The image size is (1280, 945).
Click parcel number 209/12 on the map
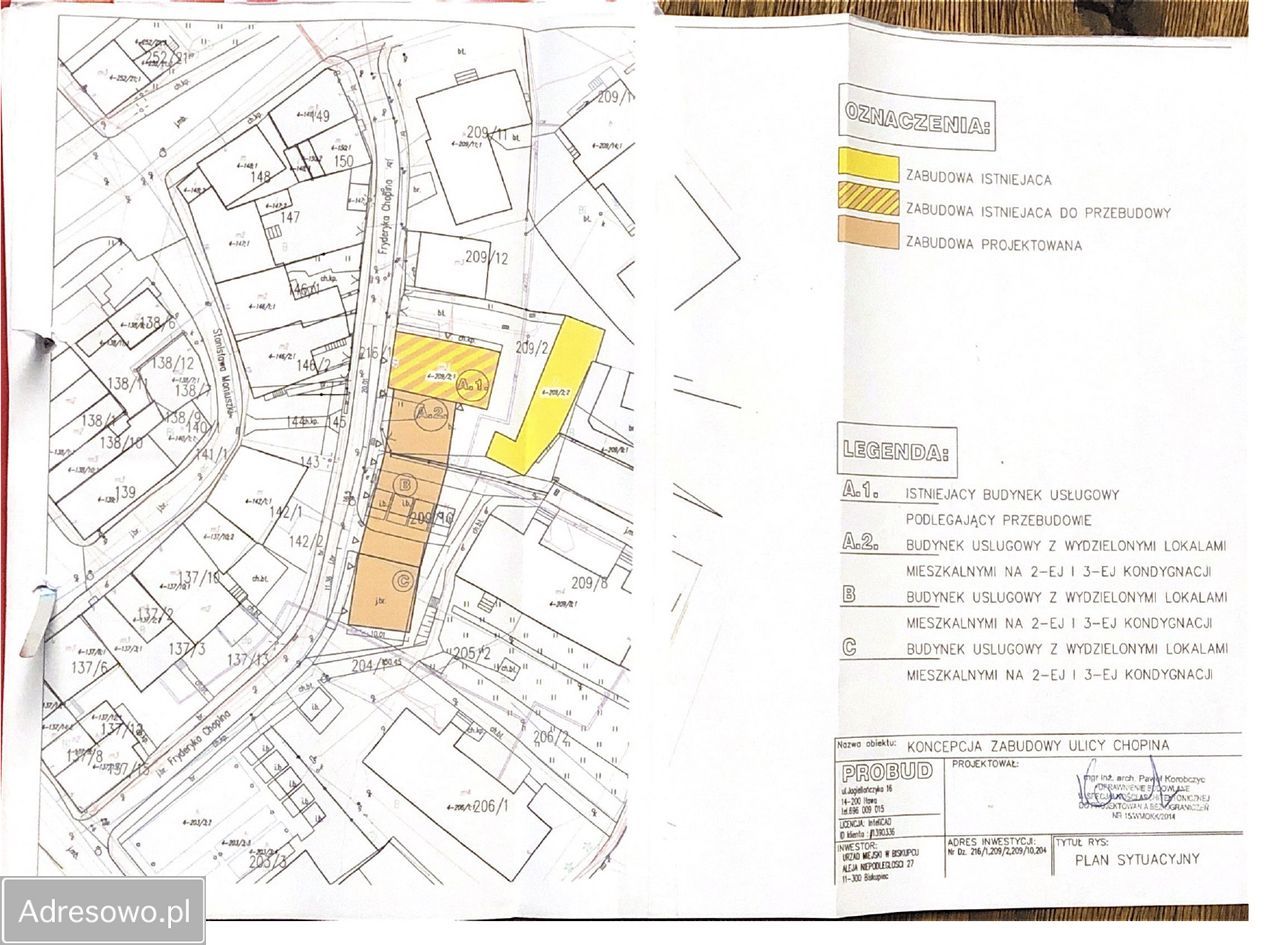click(487, 258)
